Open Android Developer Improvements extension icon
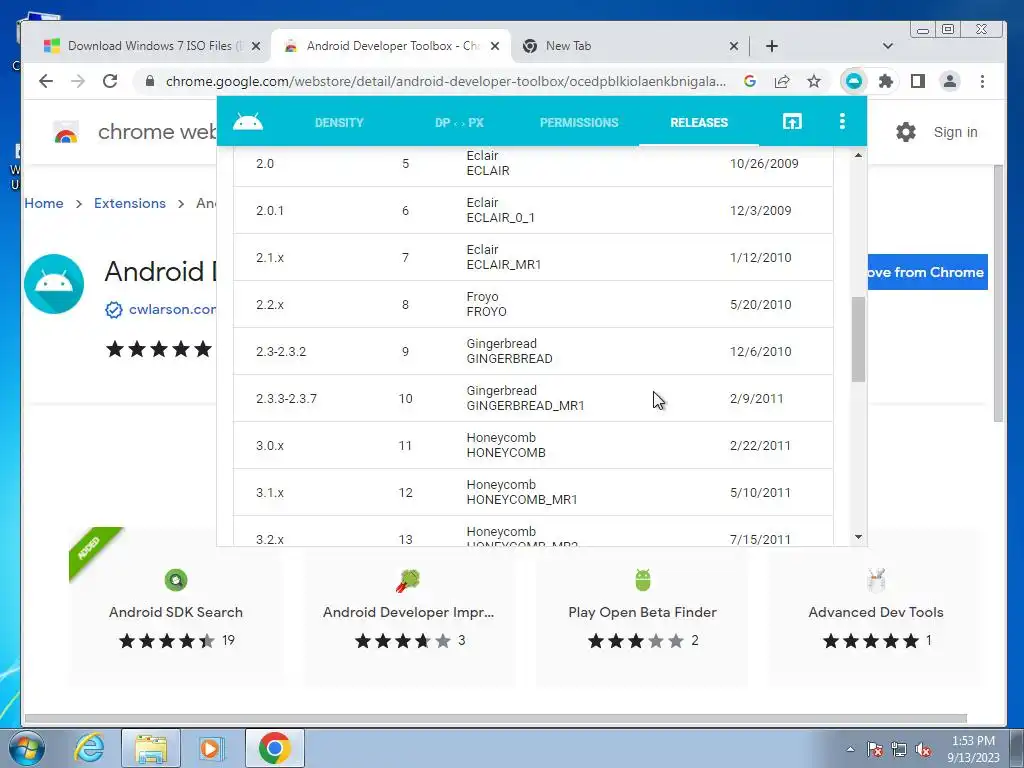 408,580
